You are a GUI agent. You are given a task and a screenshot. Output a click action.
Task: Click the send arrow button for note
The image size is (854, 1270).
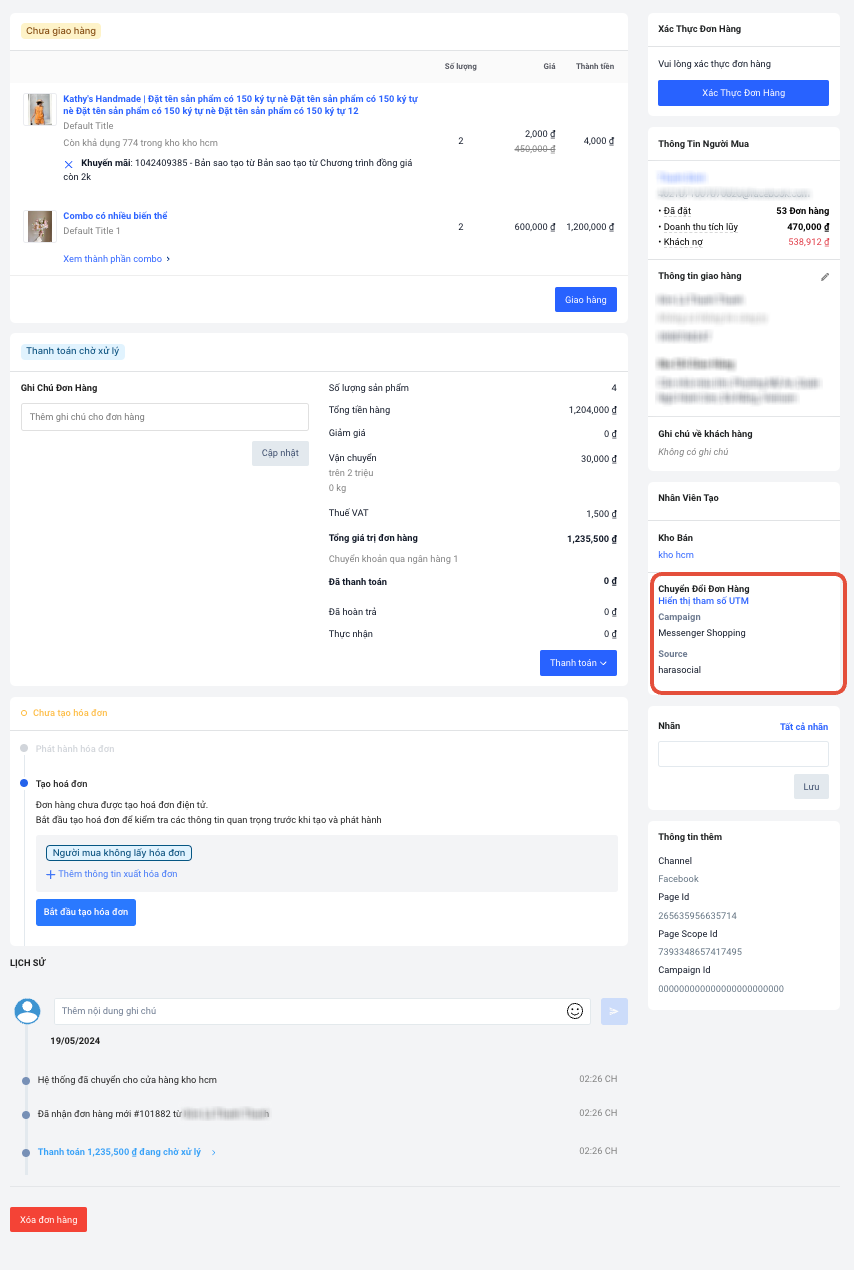(614, 1011)
